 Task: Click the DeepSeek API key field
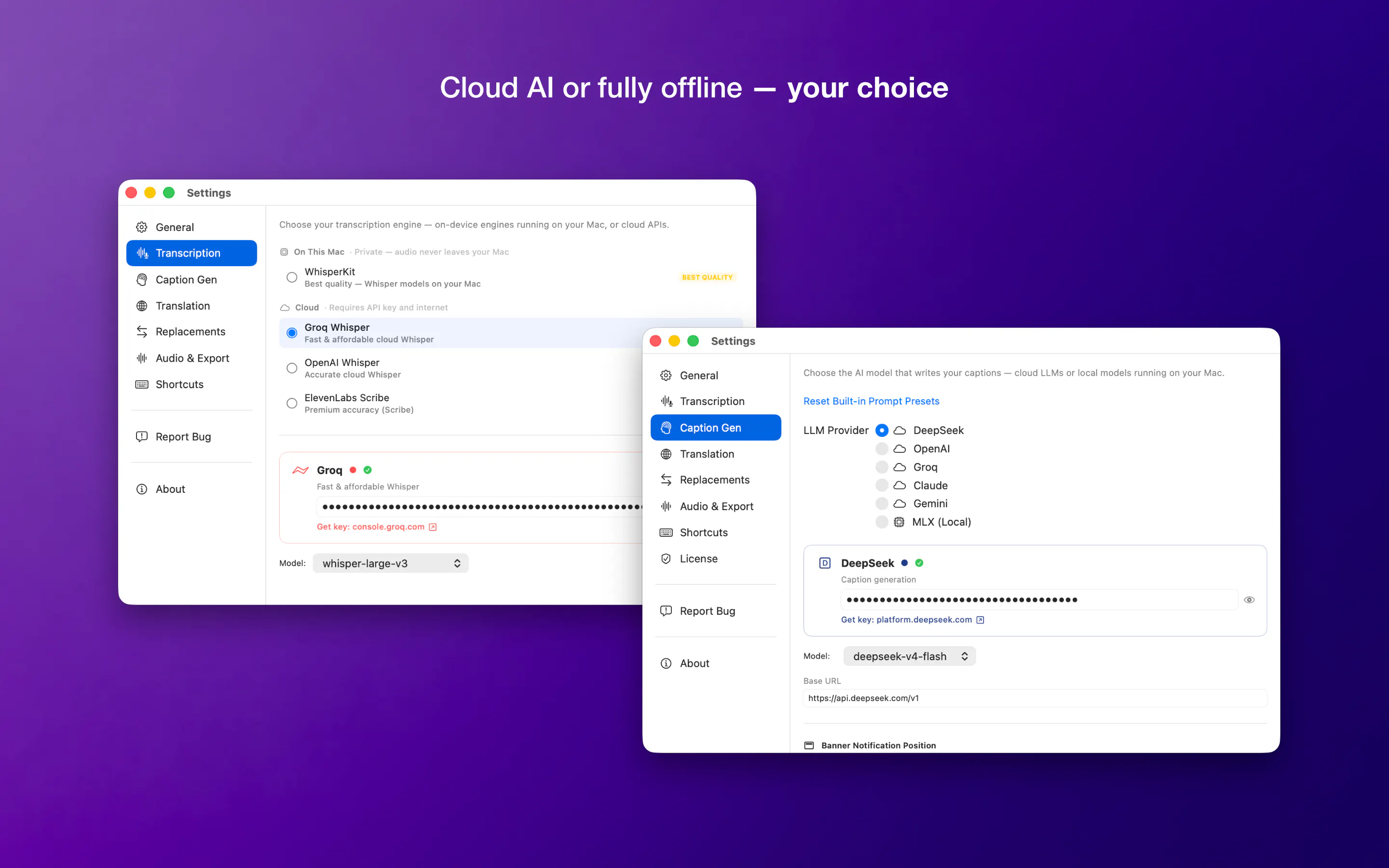click(x=1039, y=599)
